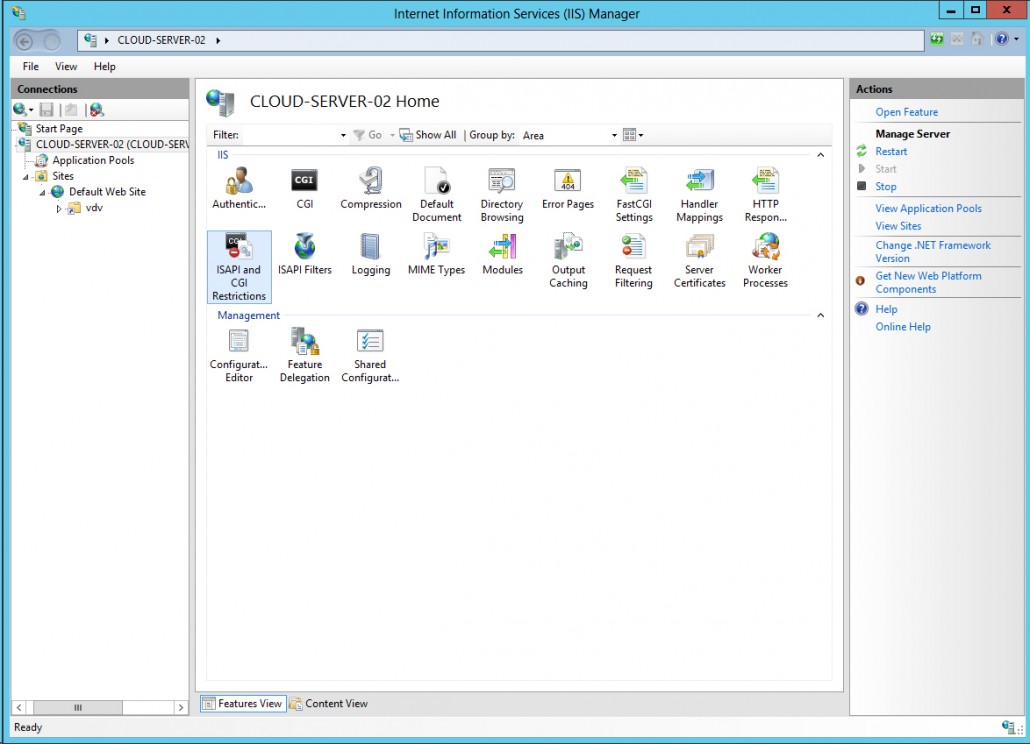This screenshot has height=744, width=1030.
Task: Expand the address bar path arrow after CLOUD-SERVER-02
Action: click(218, 41)
